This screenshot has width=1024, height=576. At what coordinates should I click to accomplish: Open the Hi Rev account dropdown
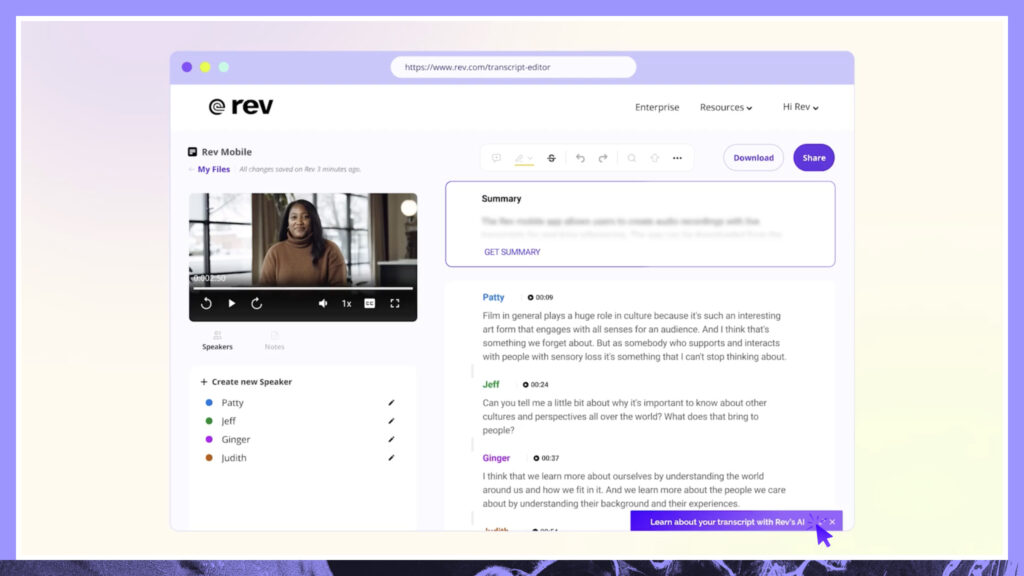pos(800,107)
